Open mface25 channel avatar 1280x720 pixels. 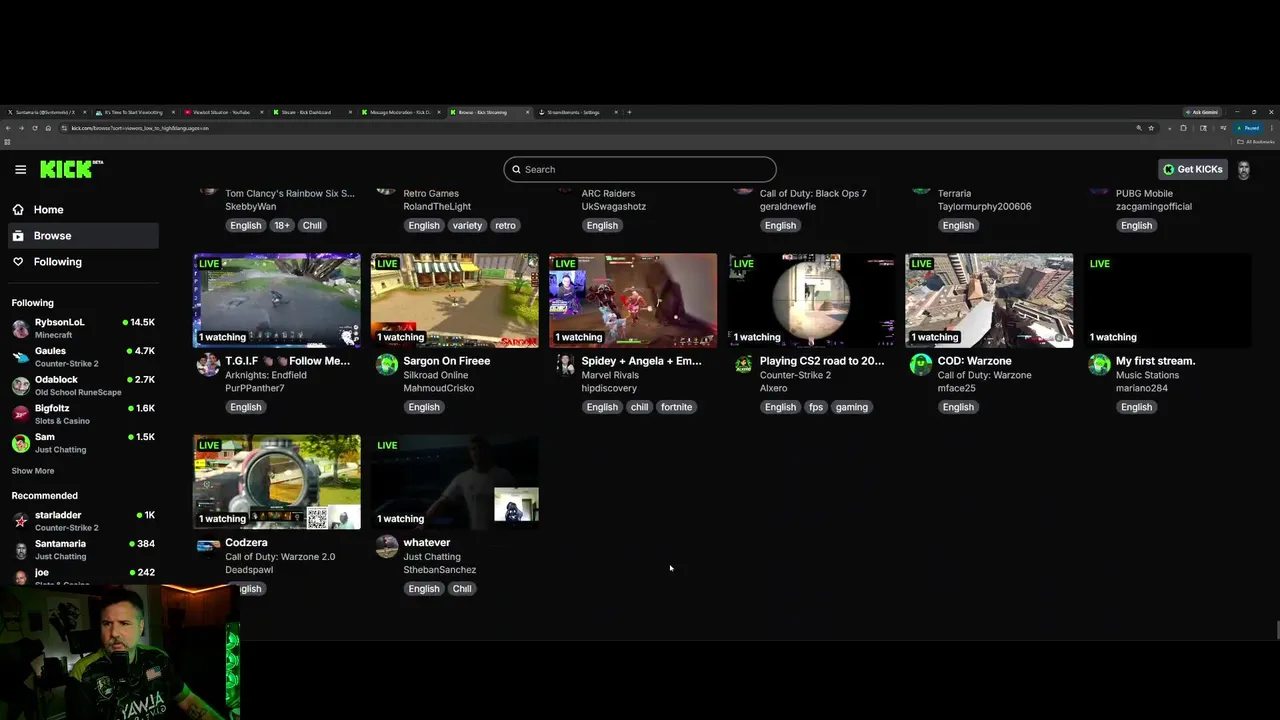point(920,364)
